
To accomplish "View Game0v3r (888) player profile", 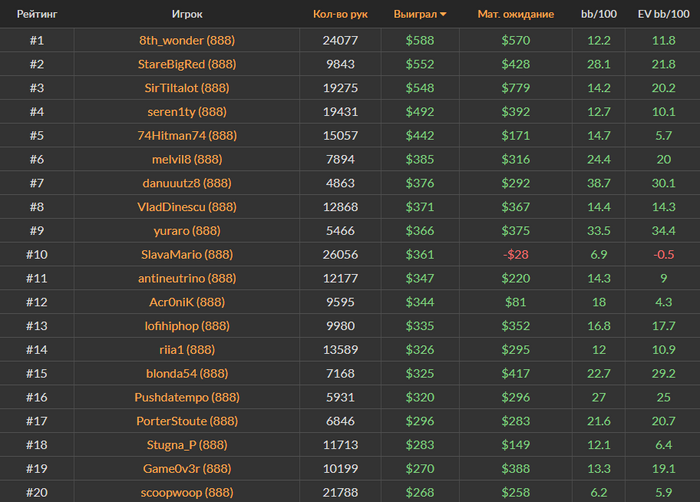I will coord(186,469).
